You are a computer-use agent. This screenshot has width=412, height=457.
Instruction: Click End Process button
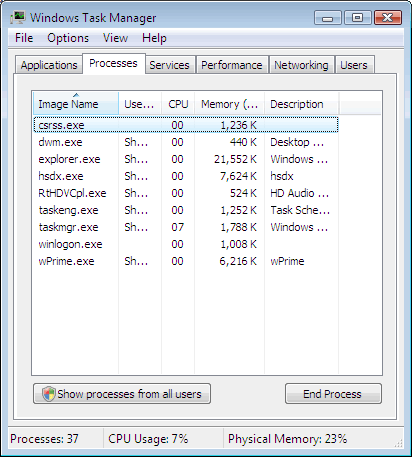[333, 394]
